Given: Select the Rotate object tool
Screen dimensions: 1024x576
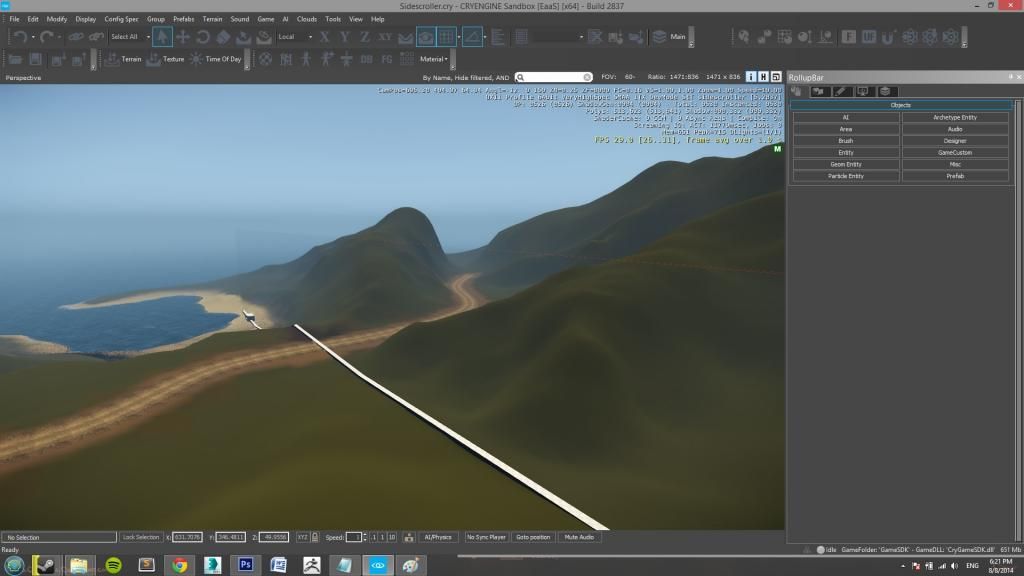Looking at the screenshot, I should point(204,37).
